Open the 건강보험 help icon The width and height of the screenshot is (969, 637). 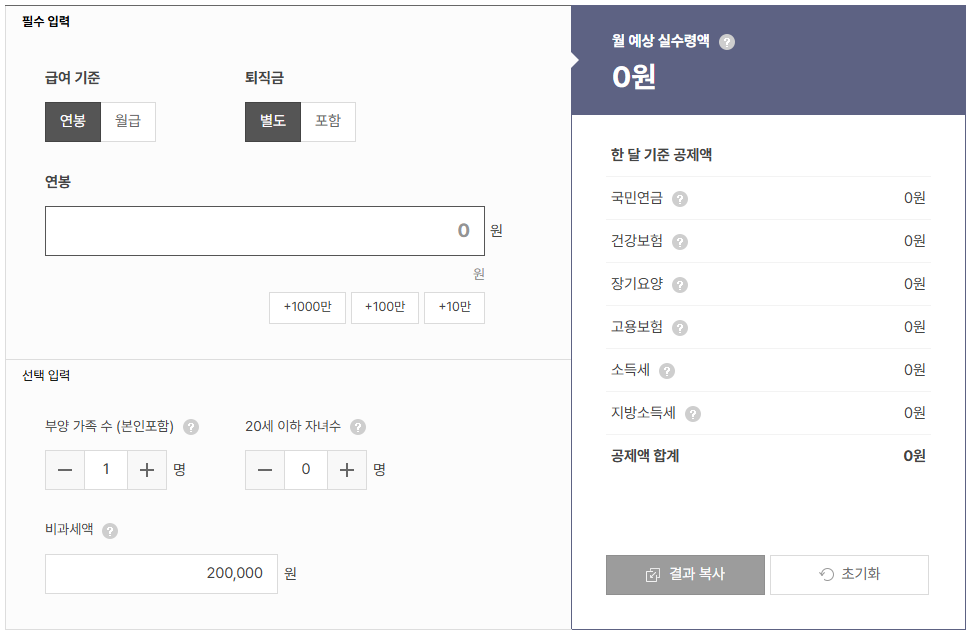681,242
